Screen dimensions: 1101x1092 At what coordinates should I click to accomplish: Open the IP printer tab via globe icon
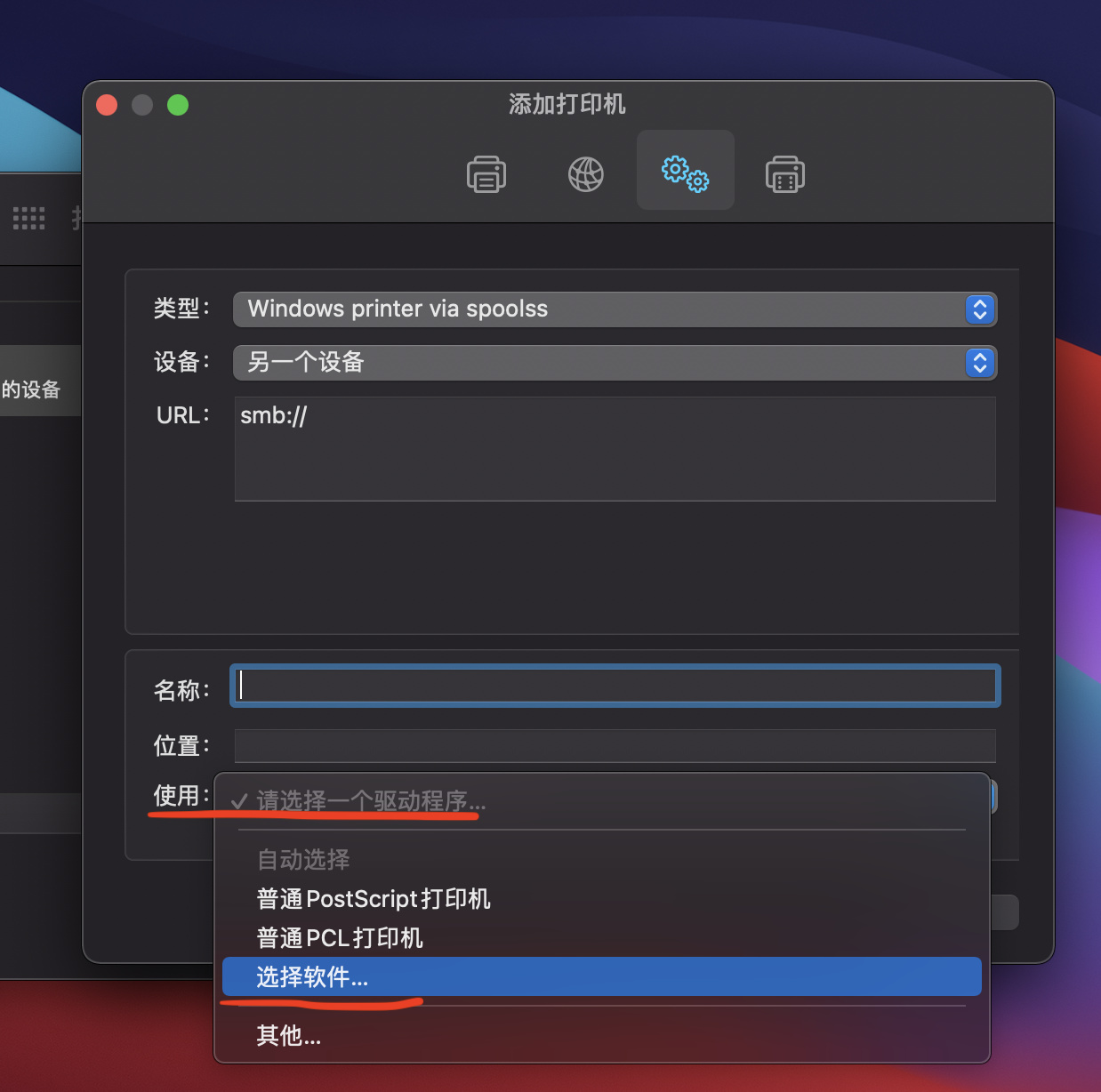pyautogui.click(x=585, y=173)
